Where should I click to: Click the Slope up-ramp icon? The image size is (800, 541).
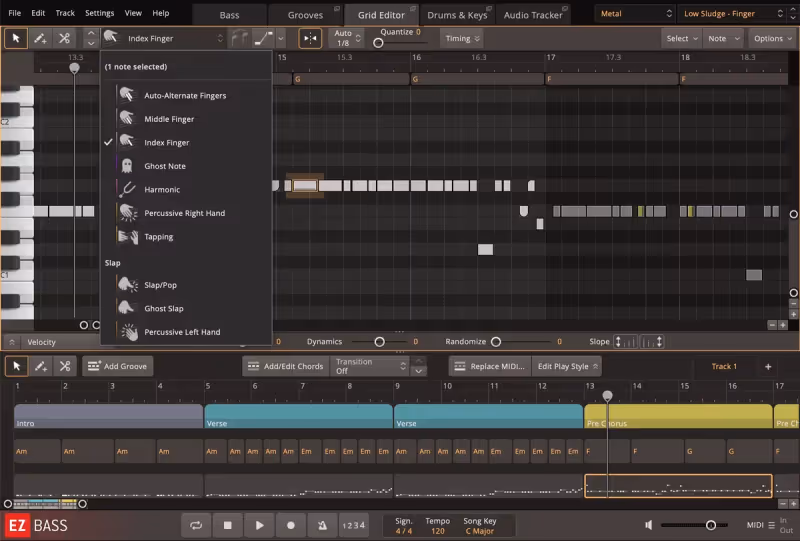(625, 342)
